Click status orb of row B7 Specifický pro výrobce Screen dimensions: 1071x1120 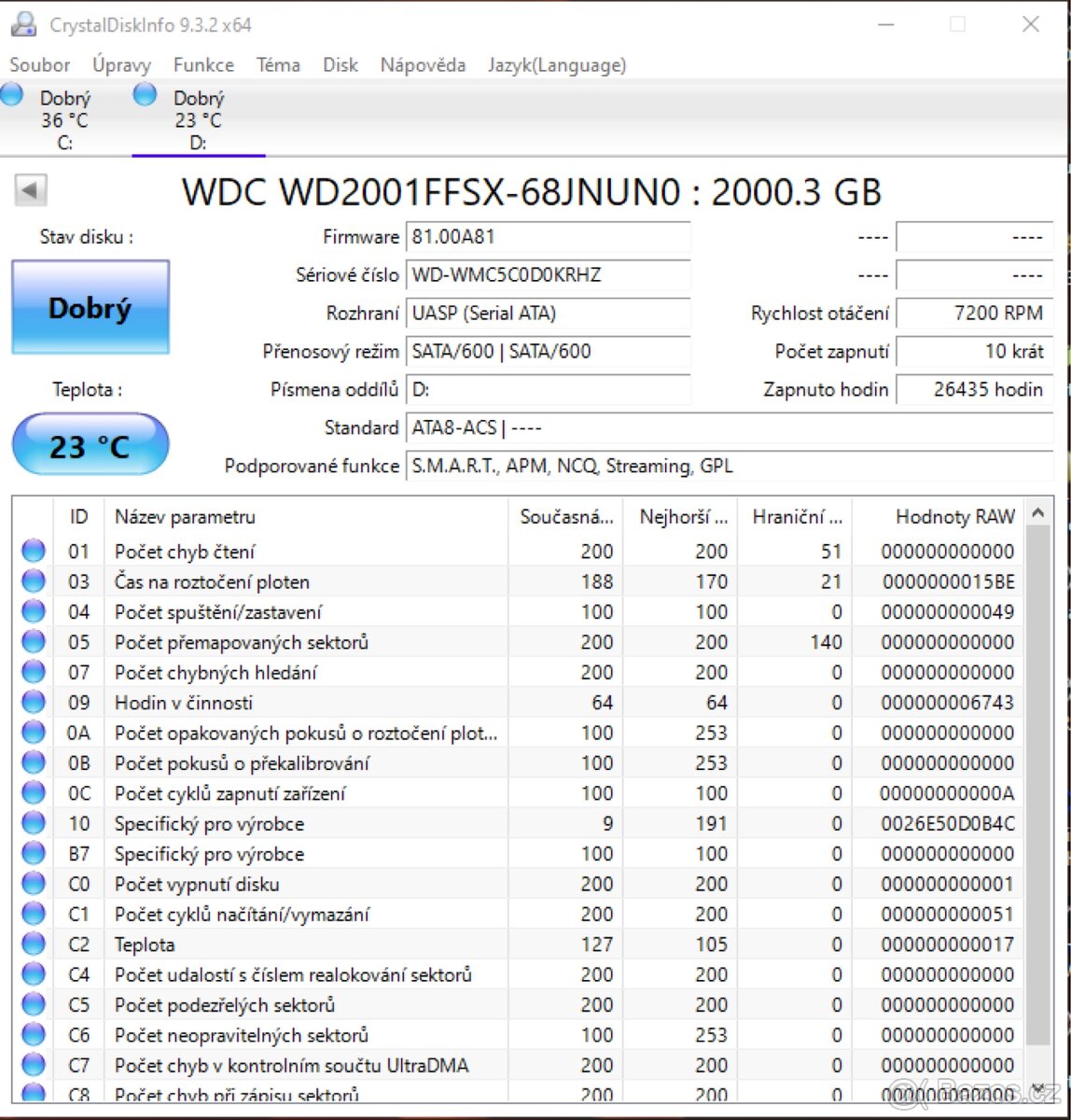click(34, 854)
